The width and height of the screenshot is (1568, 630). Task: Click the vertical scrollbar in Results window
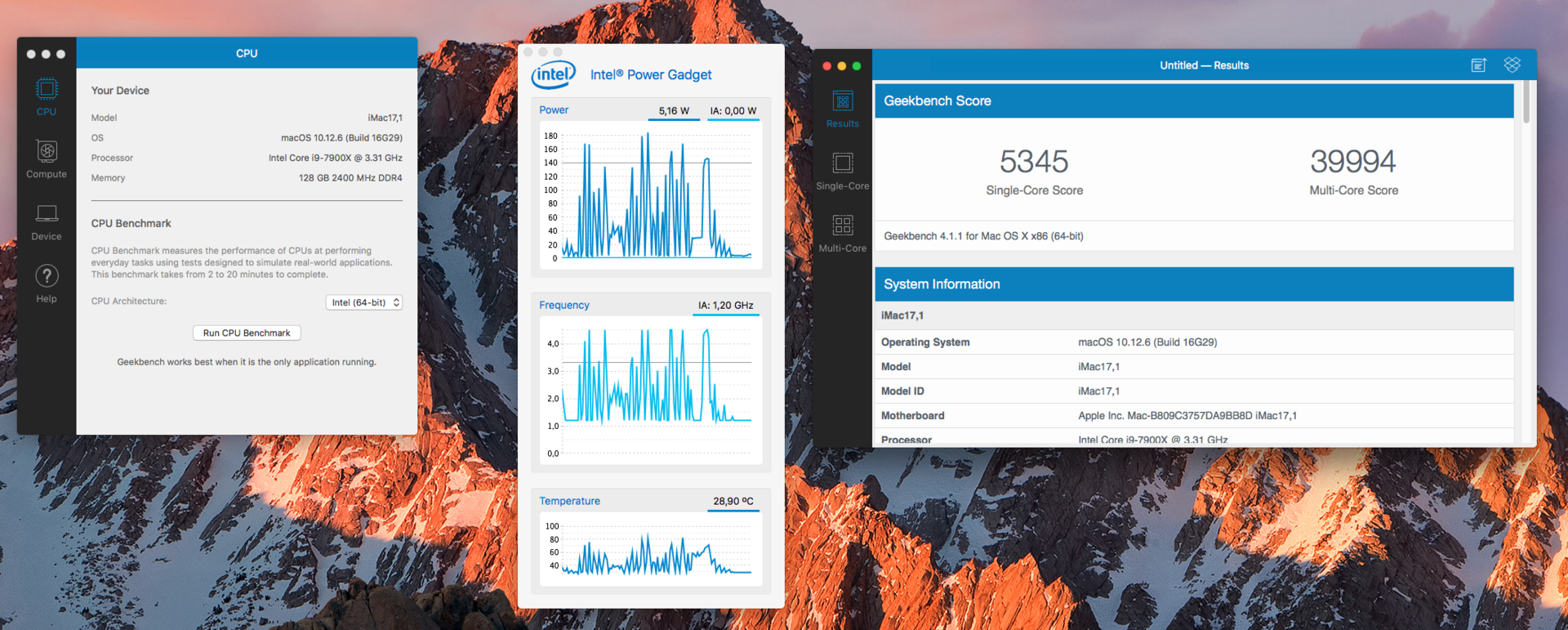pyautogui.click(x=1526, y=102)
